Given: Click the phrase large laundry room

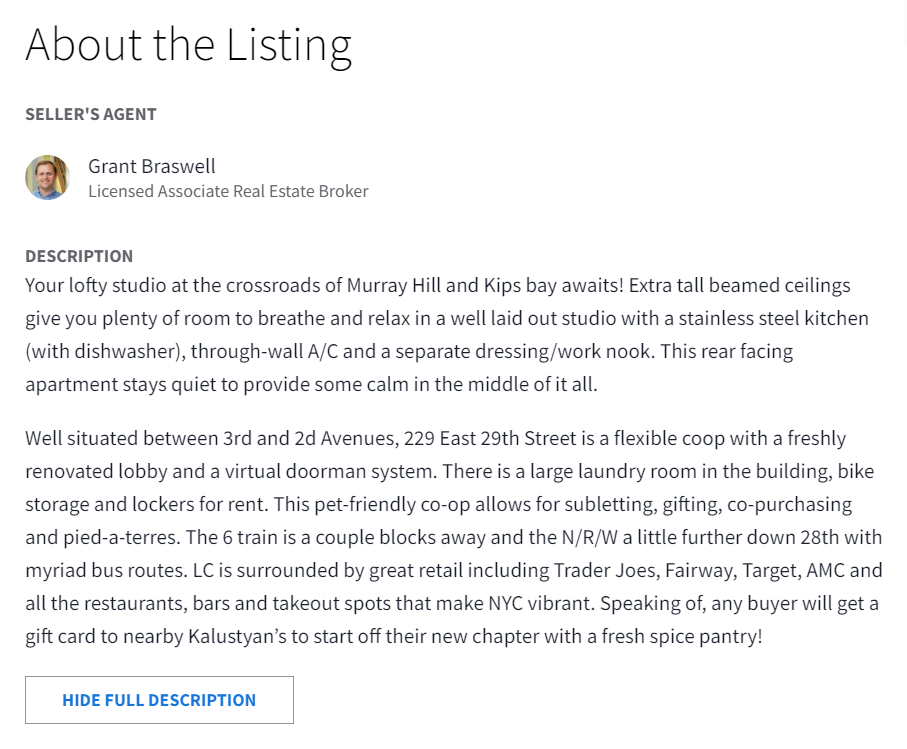Looking at the screenshot, I should 614,471.
